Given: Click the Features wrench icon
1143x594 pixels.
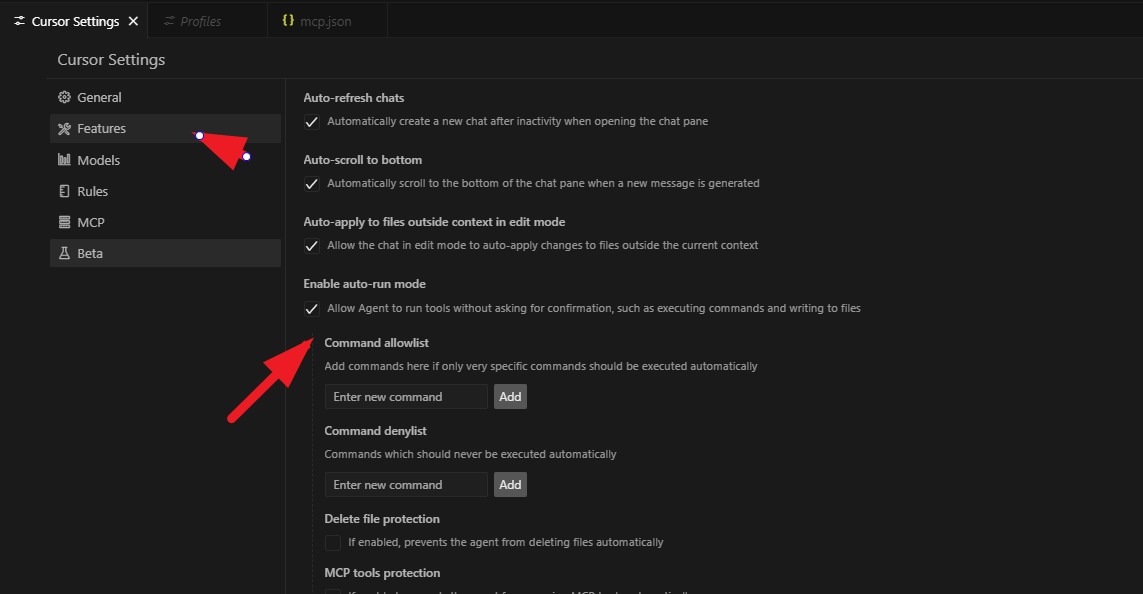Looking at the screenshot, I should coord(64,128).
